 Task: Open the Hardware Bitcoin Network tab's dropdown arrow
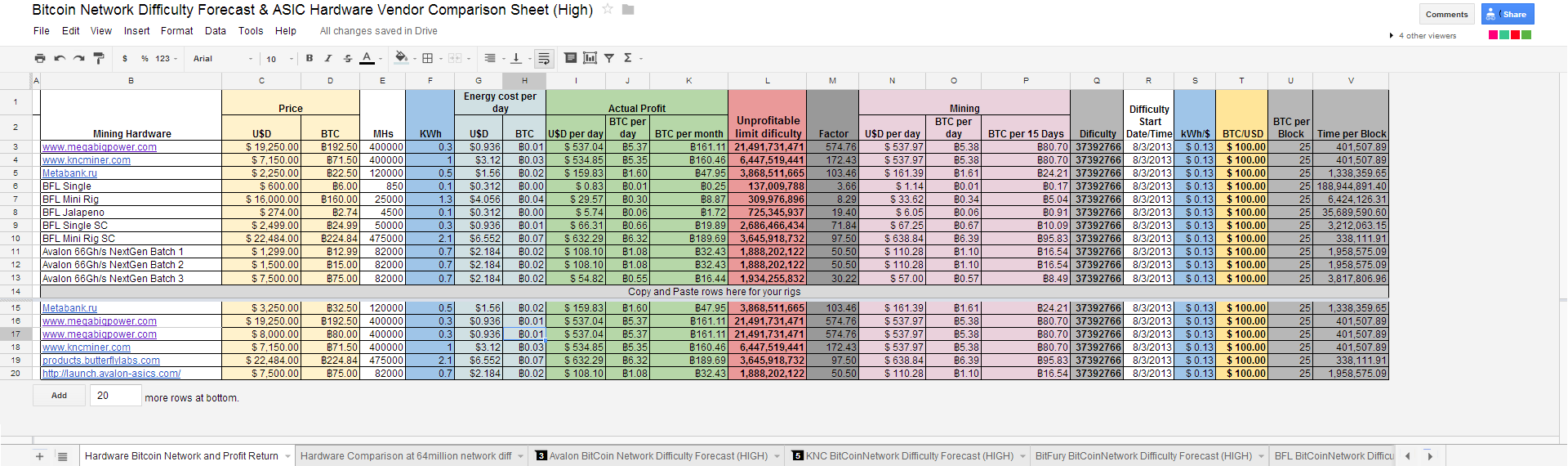coord(288,456)
